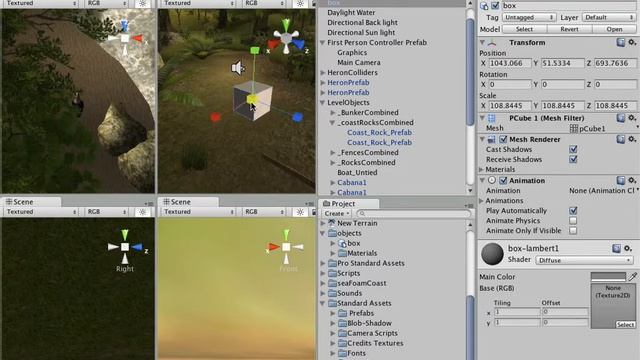Screen dimensions: 640x360
Task: Click yellow center handle of cube gizmo
Action: coord(251,99)
